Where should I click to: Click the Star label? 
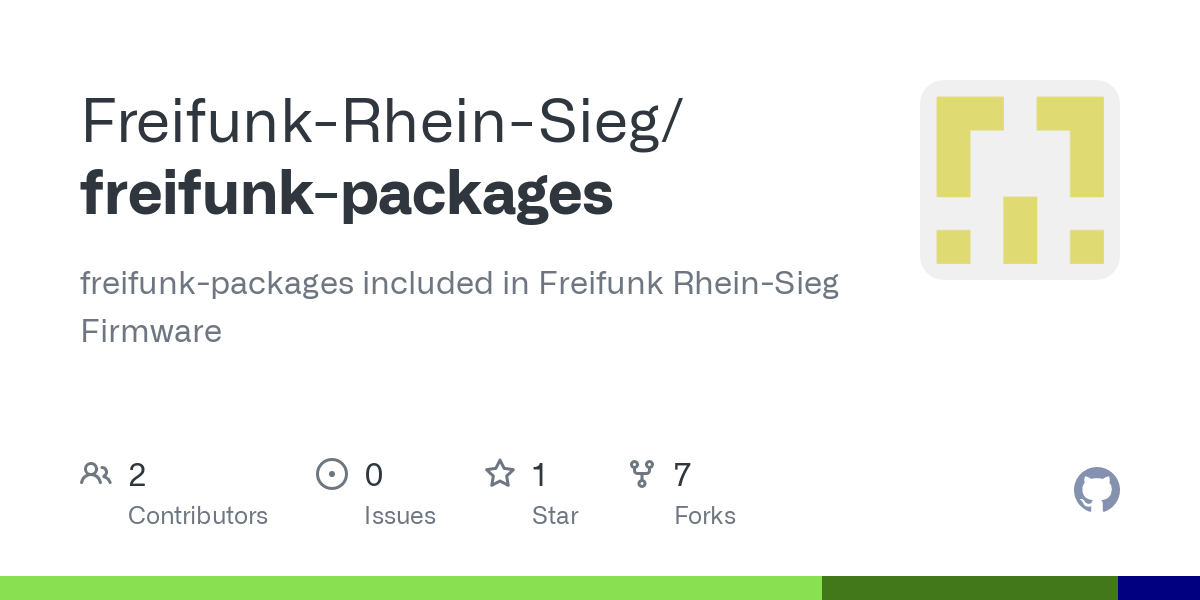pos(555,516)
